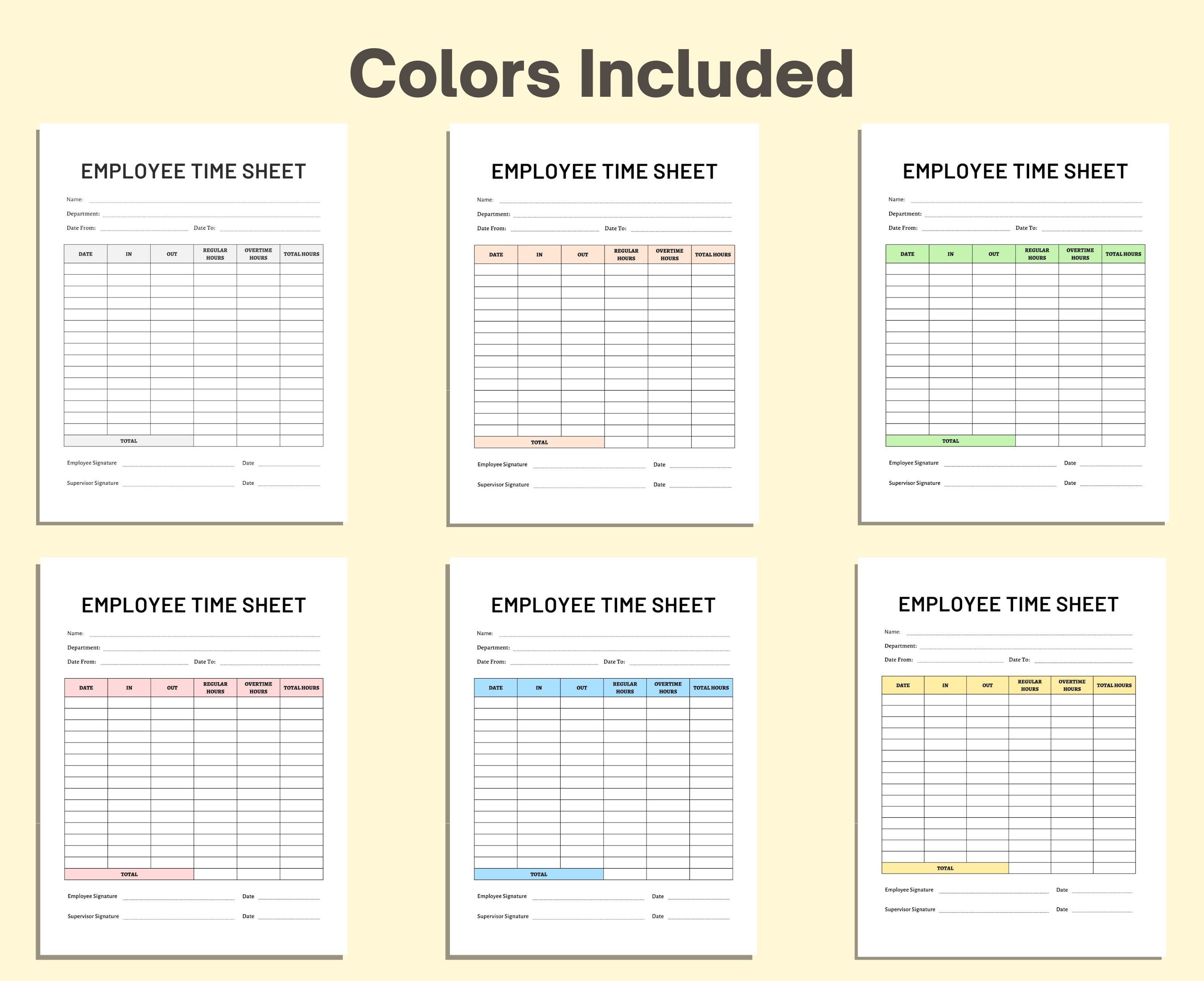Select the yellow Employee Time Sheet page
This screenshot has width=1204, height=981.
tap(1011, 757)
